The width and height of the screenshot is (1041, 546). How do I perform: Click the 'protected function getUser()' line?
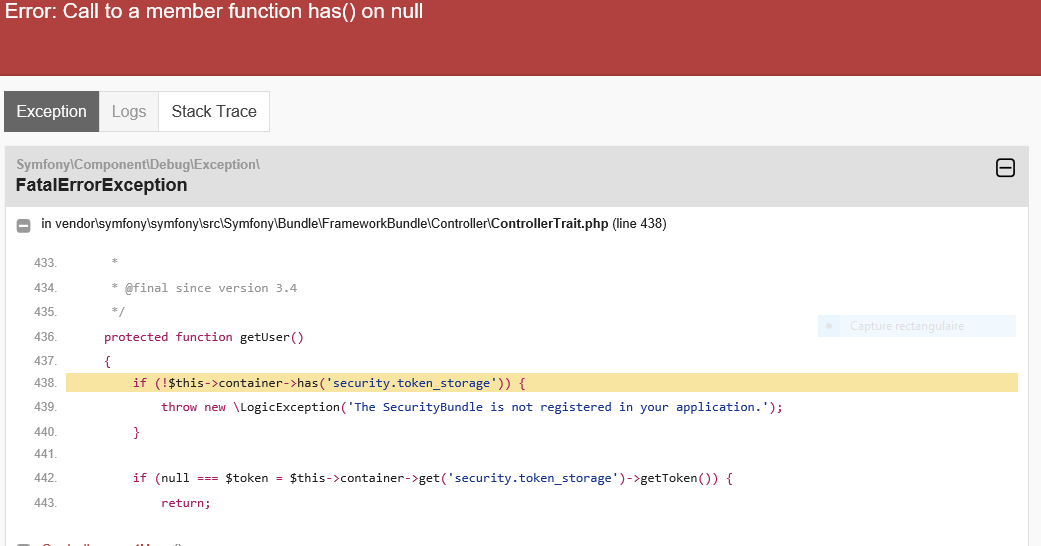click(x=204, y=337)
